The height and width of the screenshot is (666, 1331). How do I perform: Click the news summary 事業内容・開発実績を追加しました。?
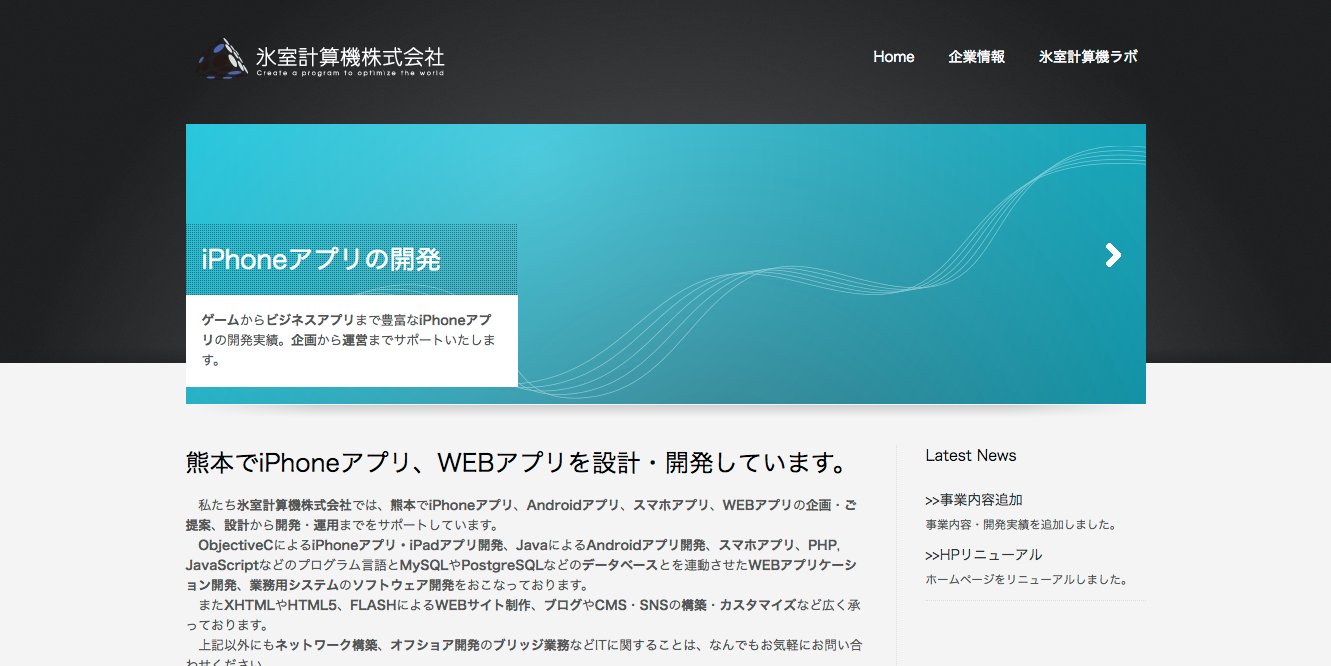coord(1021,524)
